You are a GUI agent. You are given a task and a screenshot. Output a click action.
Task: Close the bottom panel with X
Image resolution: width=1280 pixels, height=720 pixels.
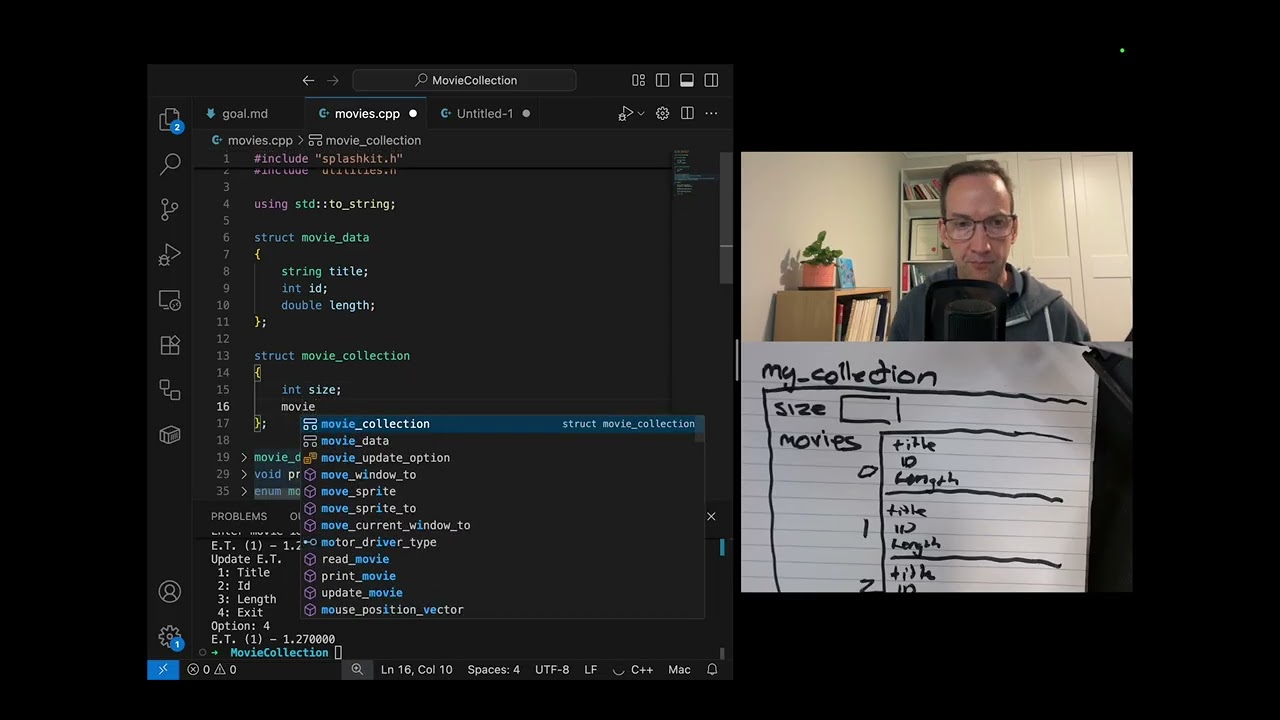[x=711, y=516]
